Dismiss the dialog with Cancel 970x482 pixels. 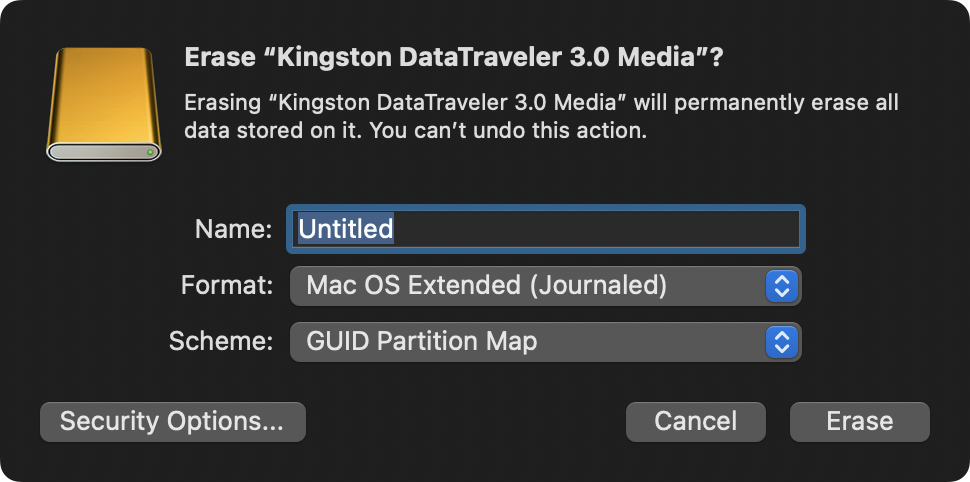pos(696,422)
